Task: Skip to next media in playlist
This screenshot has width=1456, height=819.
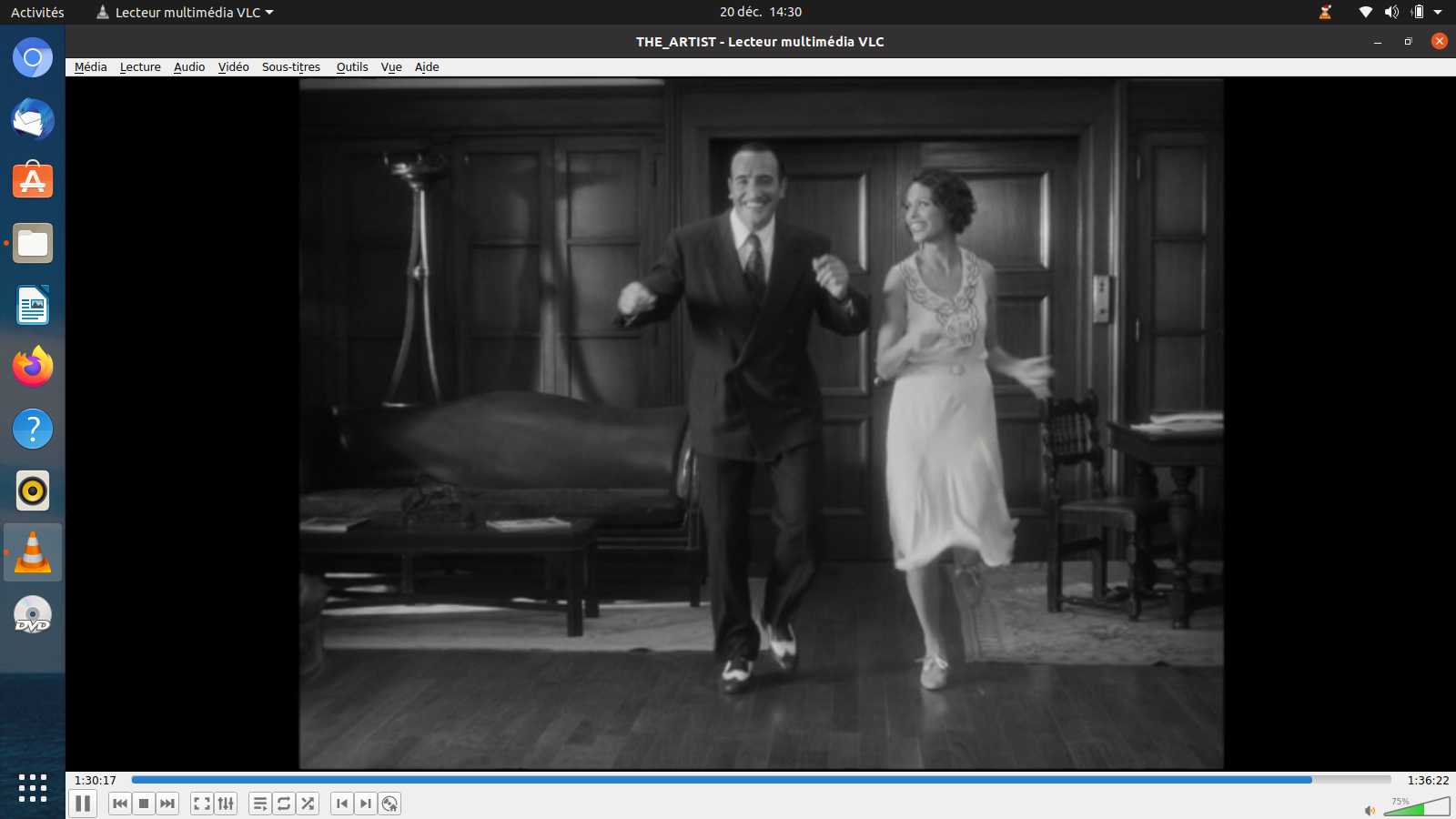Action: click(x=167, y=804)
